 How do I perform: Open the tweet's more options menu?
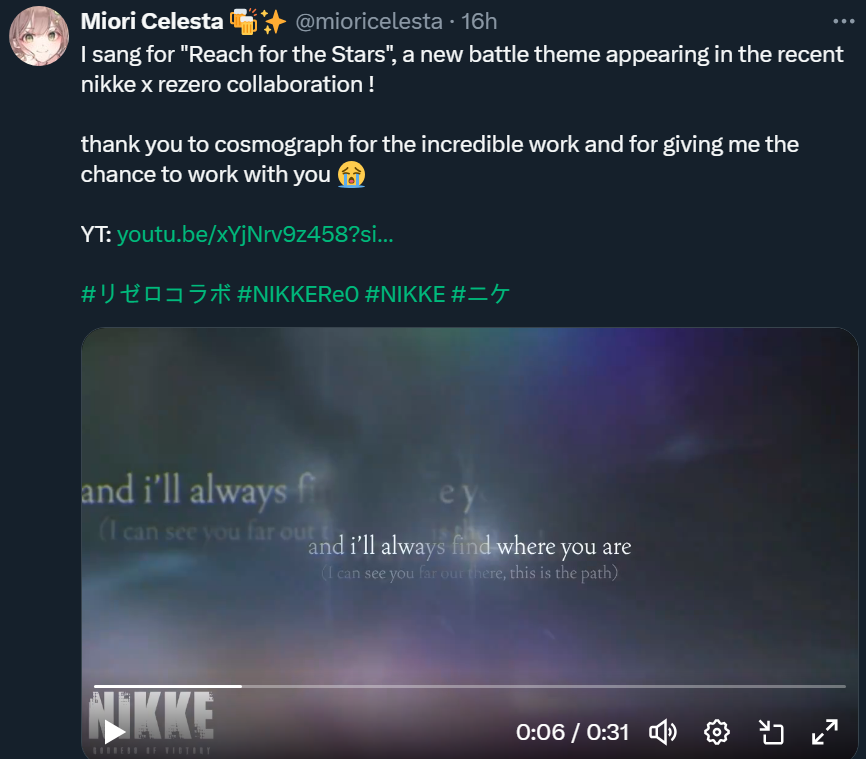coord(843,22)
